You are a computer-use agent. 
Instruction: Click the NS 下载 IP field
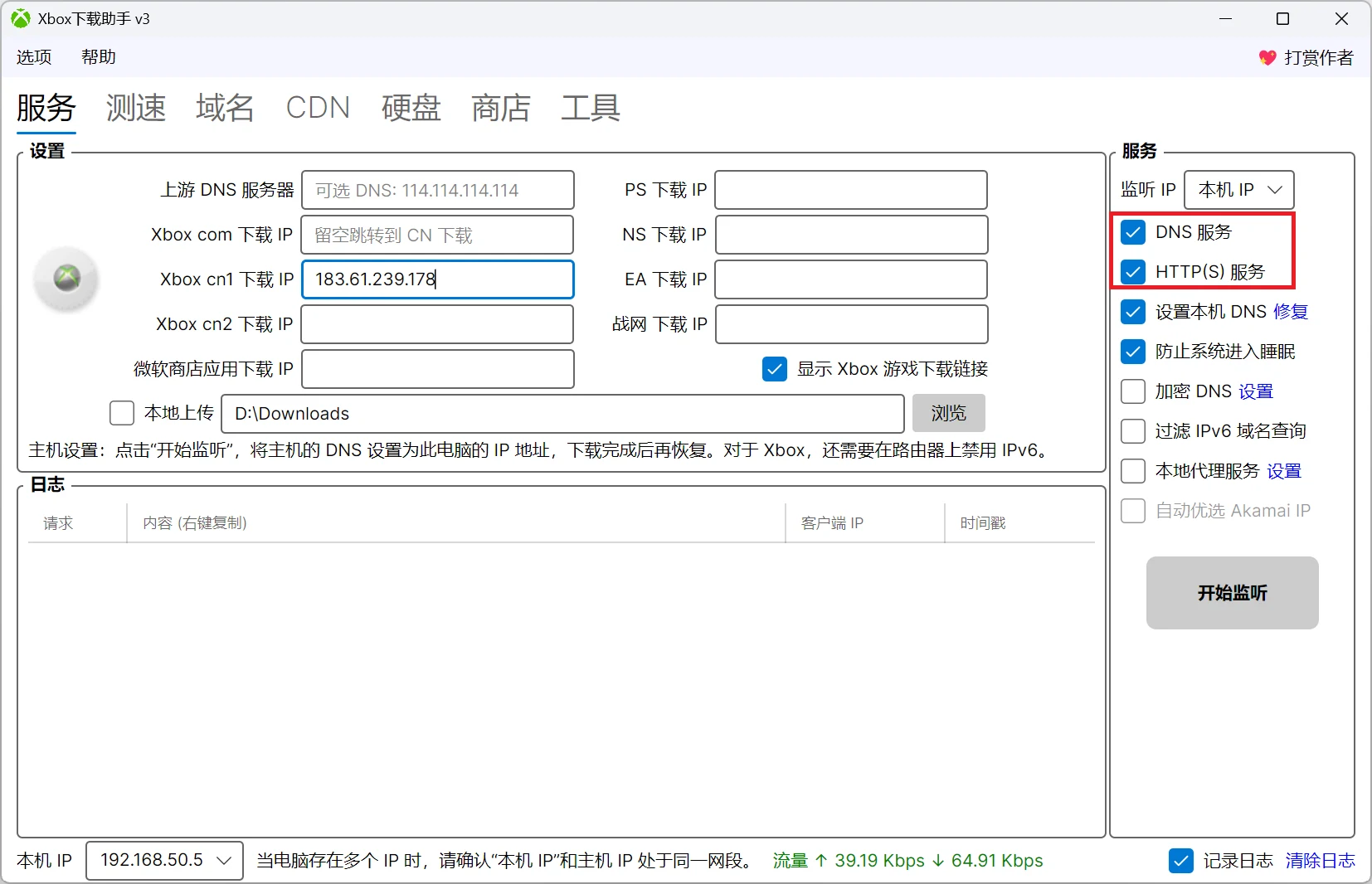coord(852,235)
